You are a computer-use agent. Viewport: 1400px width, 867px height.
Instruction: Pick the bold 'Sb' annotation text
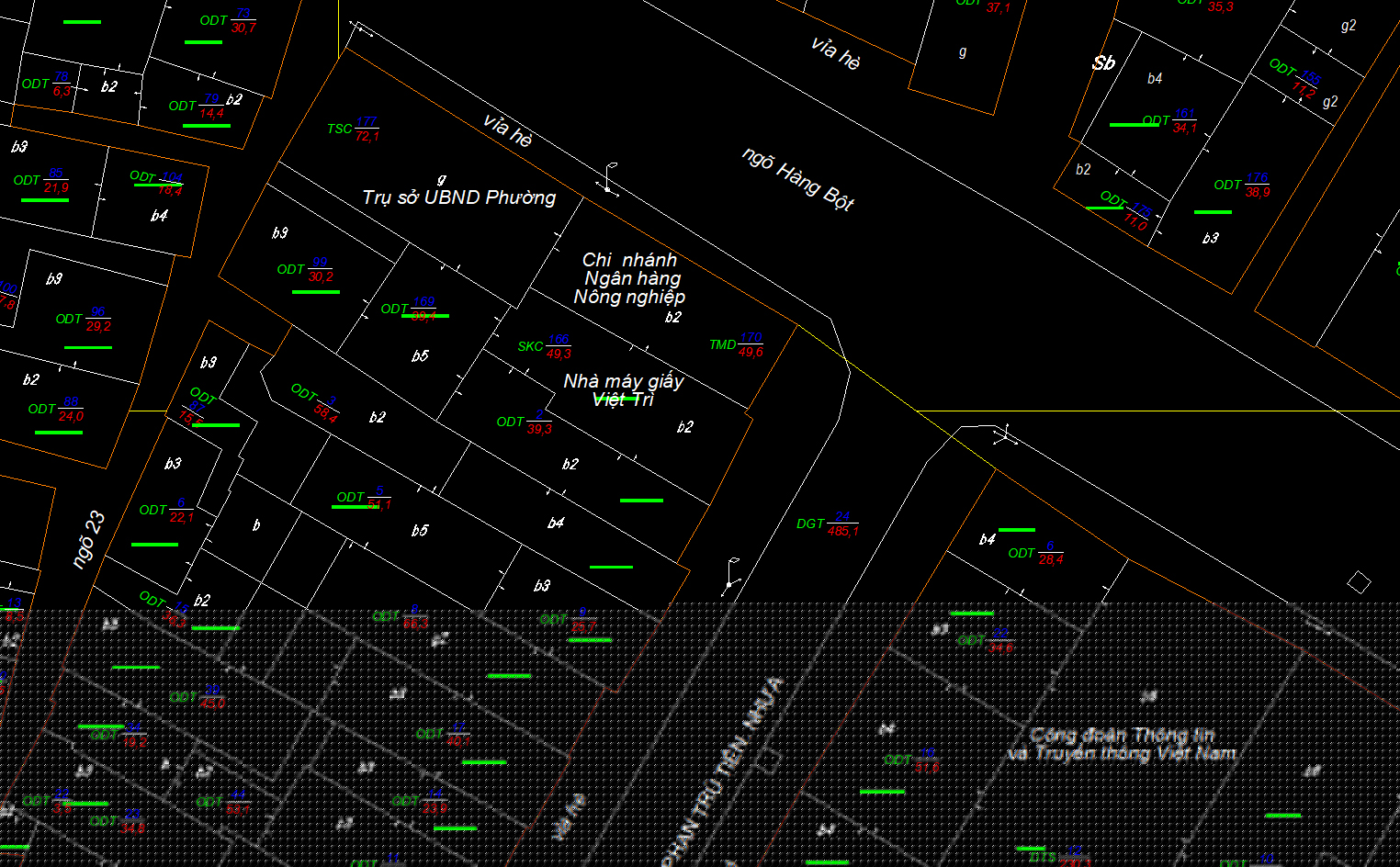click(1103, 63)
